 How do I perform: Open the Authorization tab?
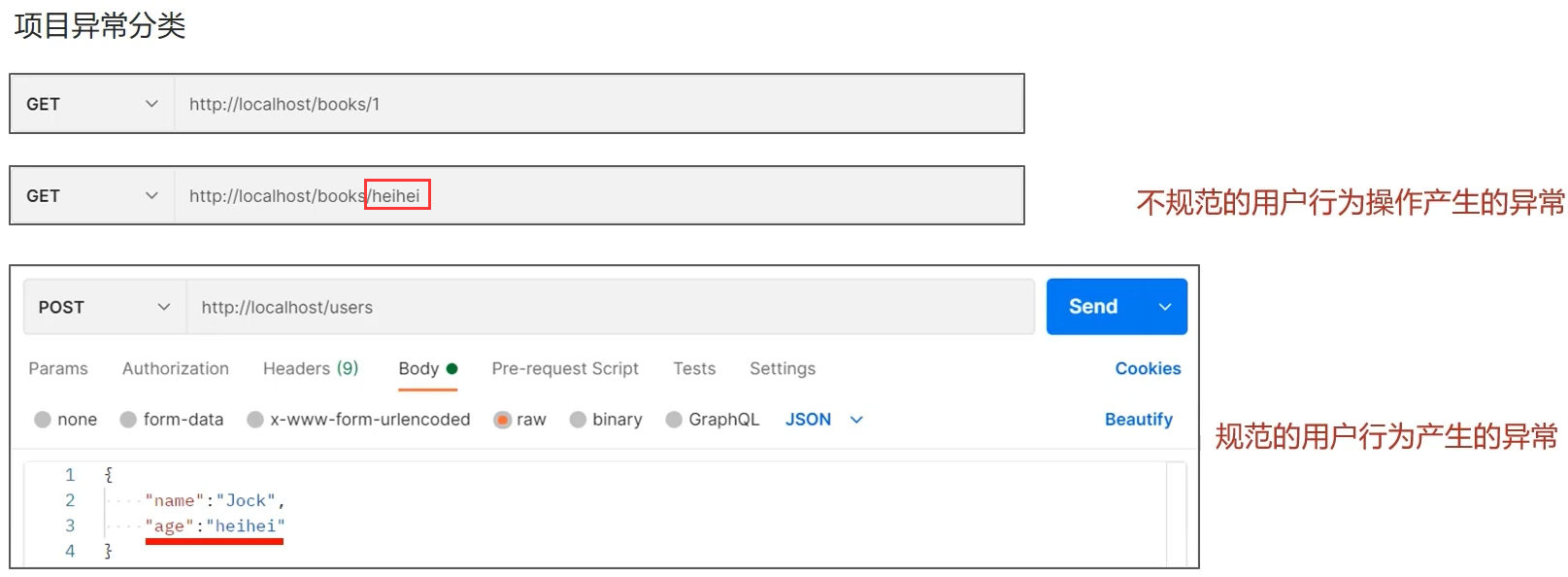[176, 369]
